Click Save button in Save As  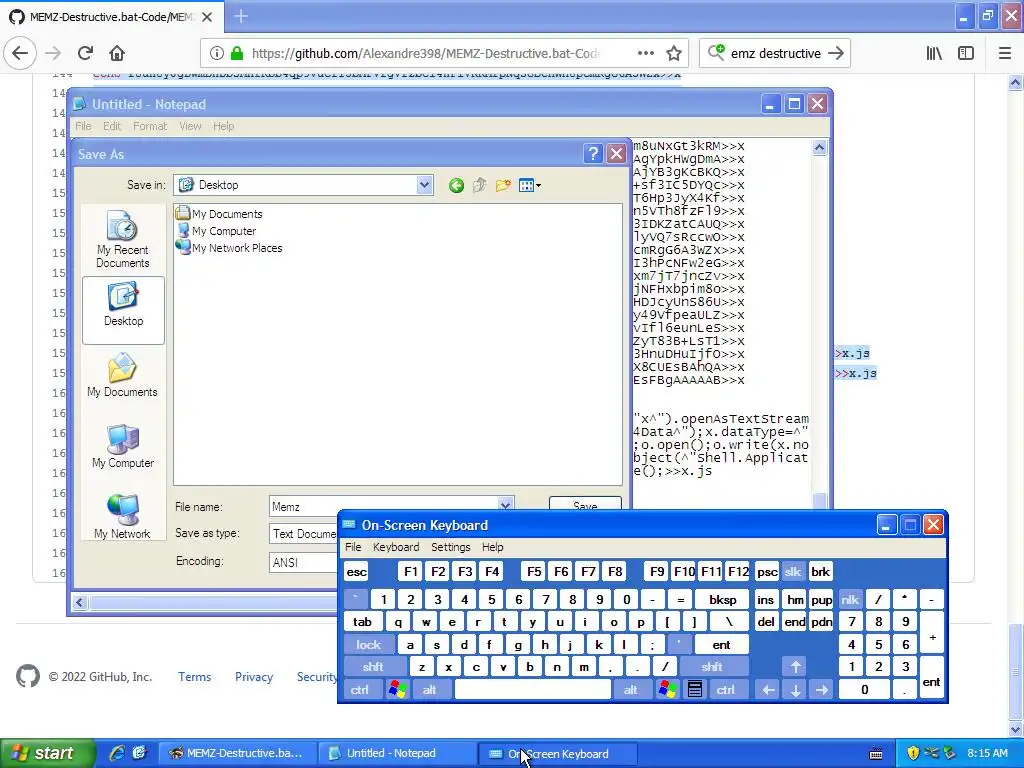coord(585,505)
